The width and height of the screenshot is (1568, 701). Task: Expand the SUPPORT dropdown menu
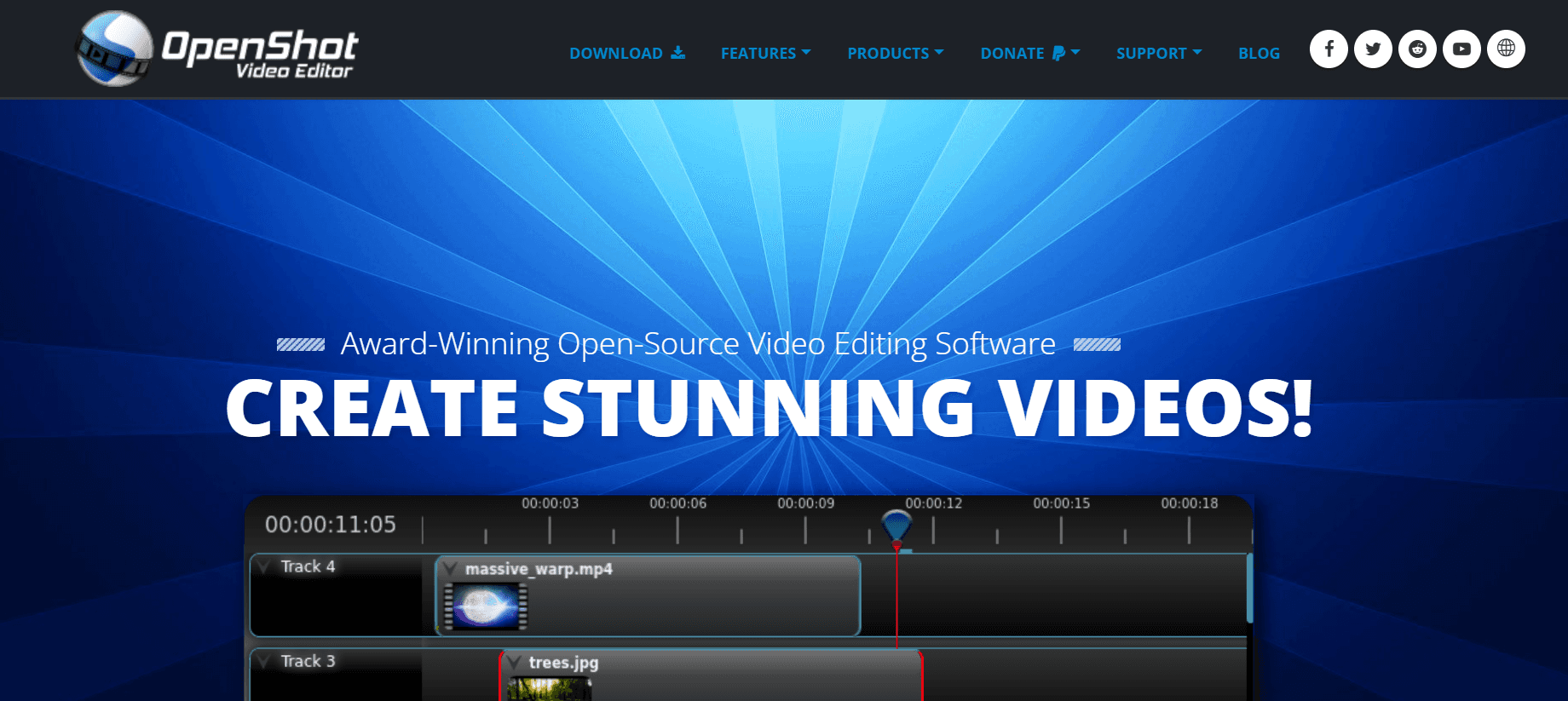1159,53
